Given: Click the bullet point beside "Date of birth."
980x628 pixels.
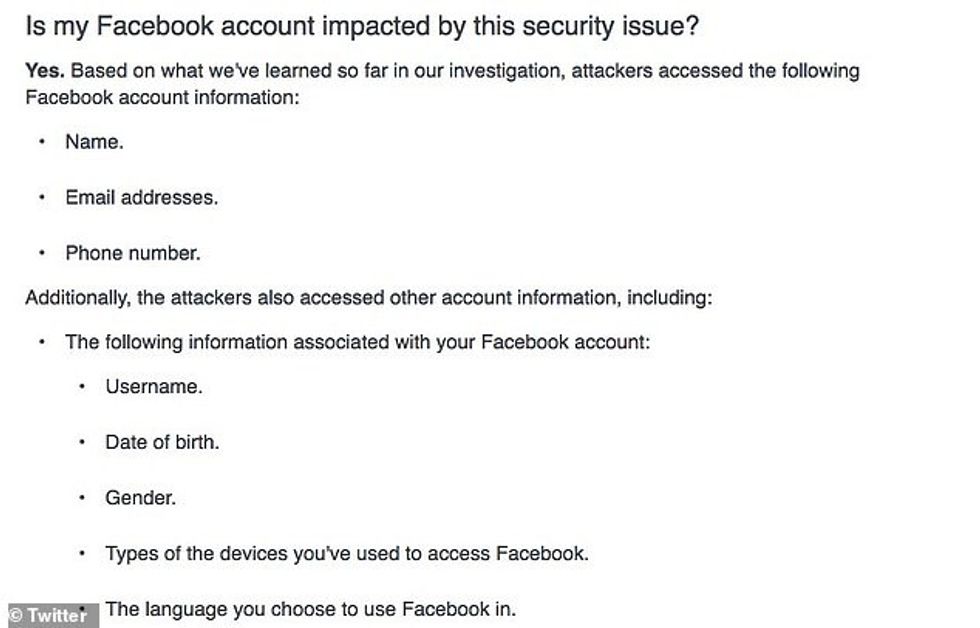Looking at the screenshot, I should coord(82,442).
